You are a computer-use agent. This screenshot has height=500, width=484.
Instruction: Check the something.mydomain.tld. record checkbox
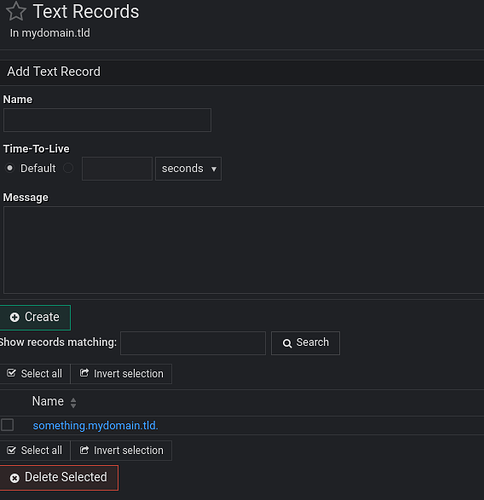7,425
